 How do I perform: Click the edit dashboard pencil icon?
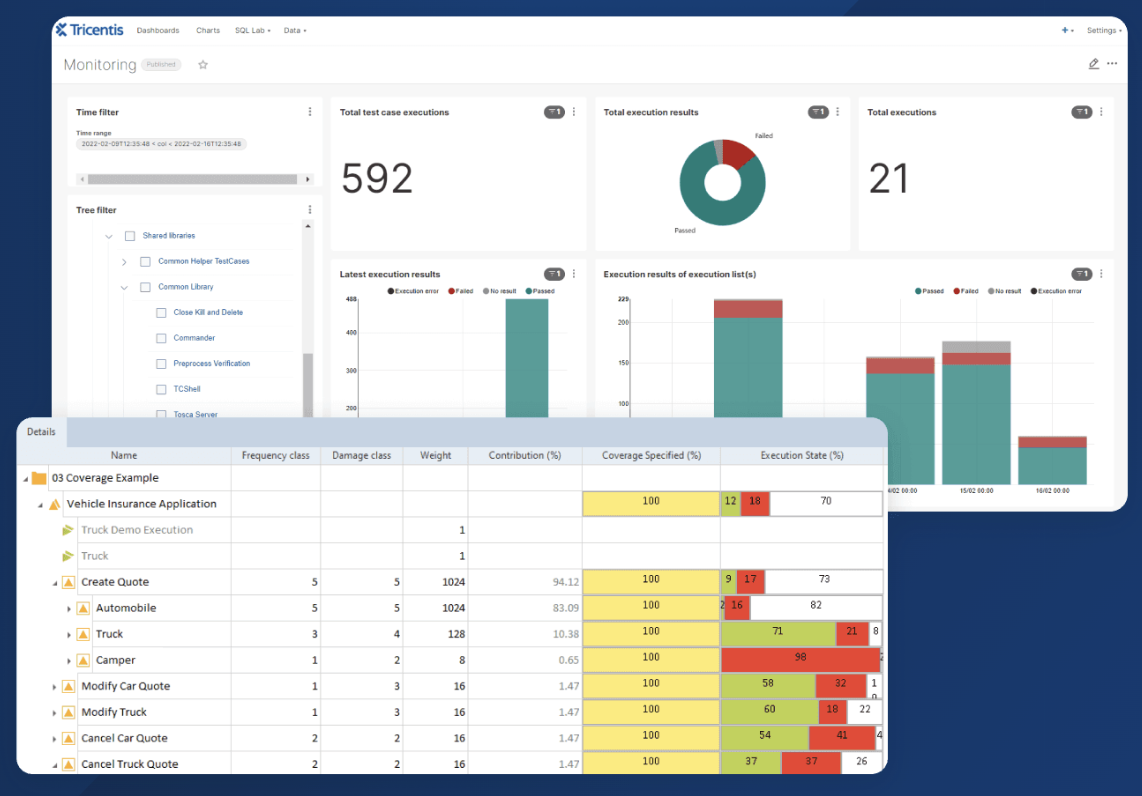(x=1093, y=64)
